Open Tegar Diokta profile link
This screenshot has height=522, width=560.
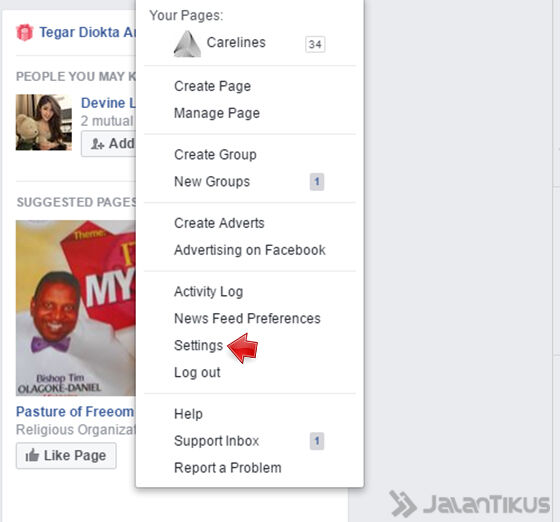pos(88,32)
